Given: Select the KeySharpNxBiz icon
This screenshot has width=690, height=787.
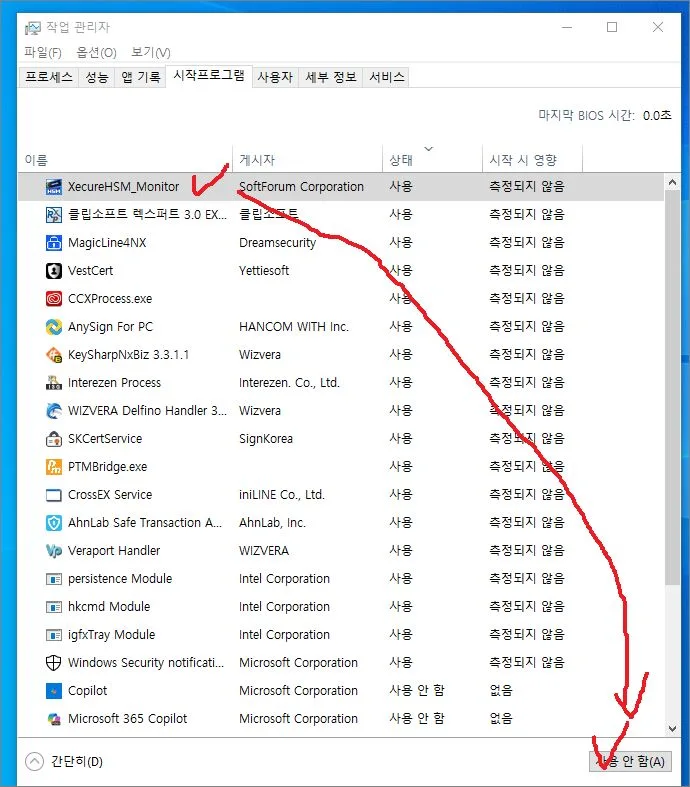Looking at the screenshot, I should [x=54, y=355].
